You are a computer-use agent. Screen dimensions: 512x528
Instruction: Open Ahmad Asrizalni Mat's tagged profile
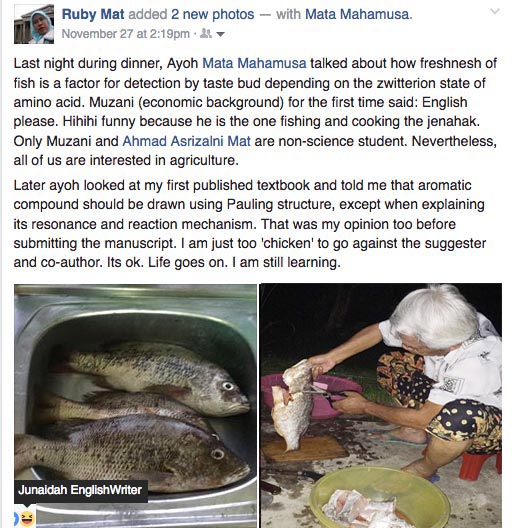(x=187, y=141)
